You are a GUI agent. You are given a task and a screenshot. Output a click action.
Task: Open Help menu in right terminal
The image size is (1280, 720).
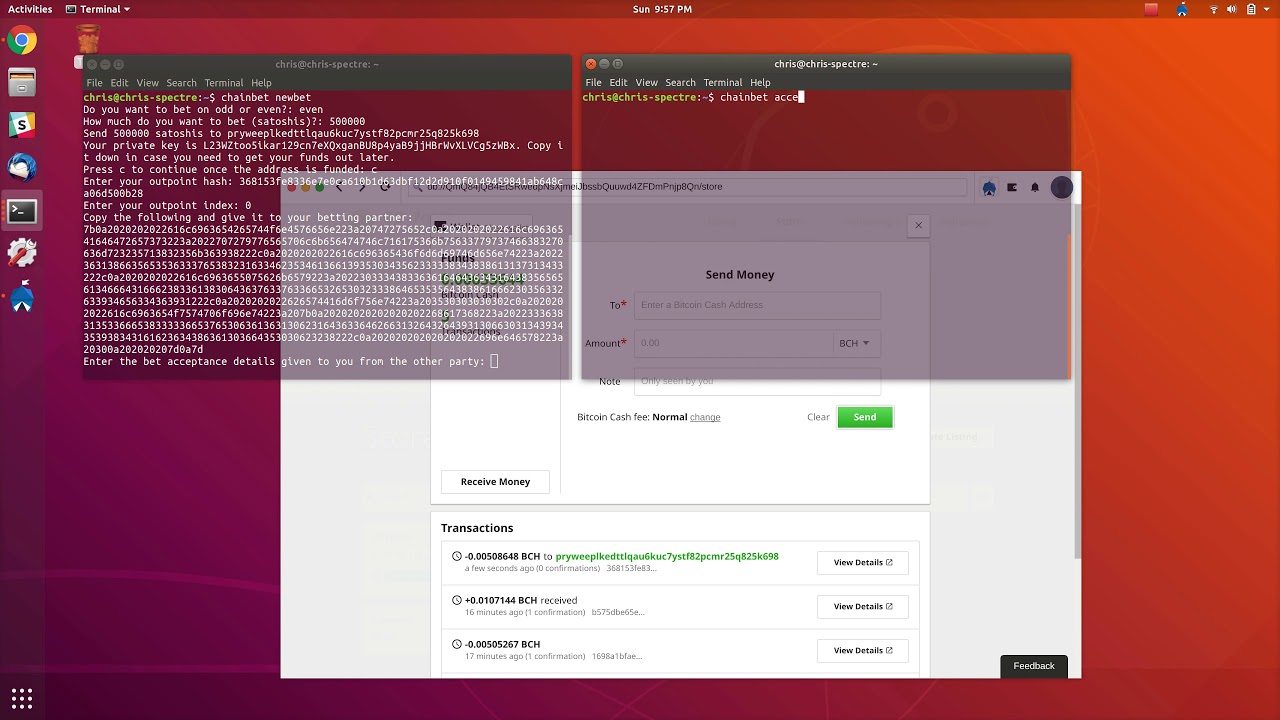coord(760,82)
